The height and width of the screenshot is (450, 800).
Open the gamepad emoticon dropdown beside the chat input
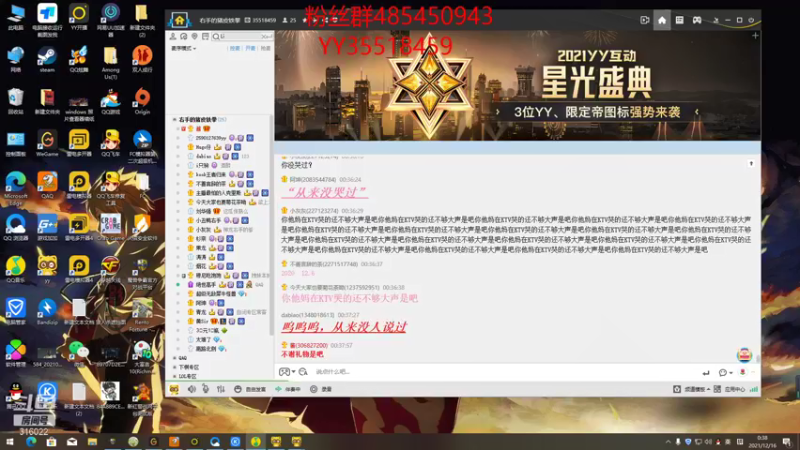tap(287, 372)
